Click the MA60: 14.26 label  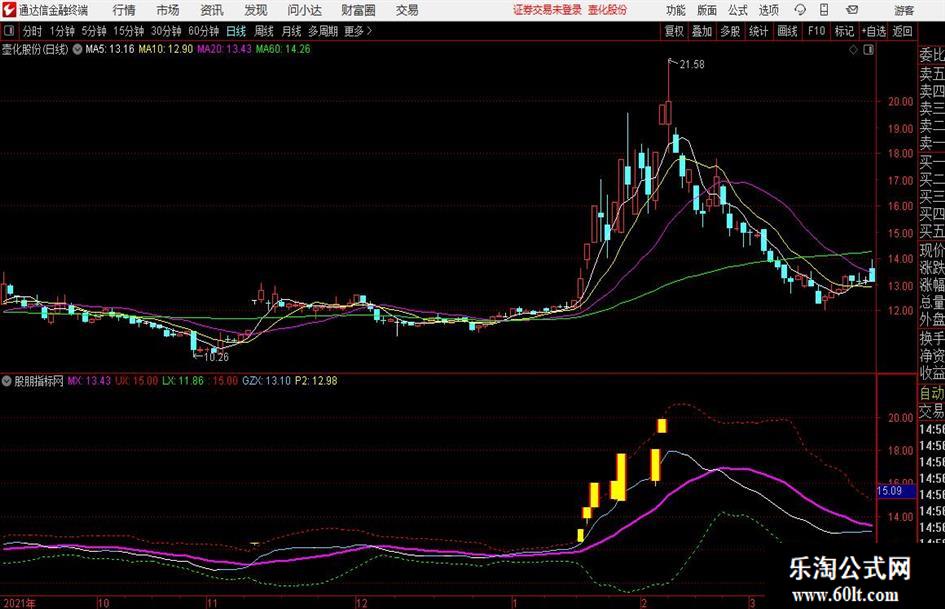283,49
